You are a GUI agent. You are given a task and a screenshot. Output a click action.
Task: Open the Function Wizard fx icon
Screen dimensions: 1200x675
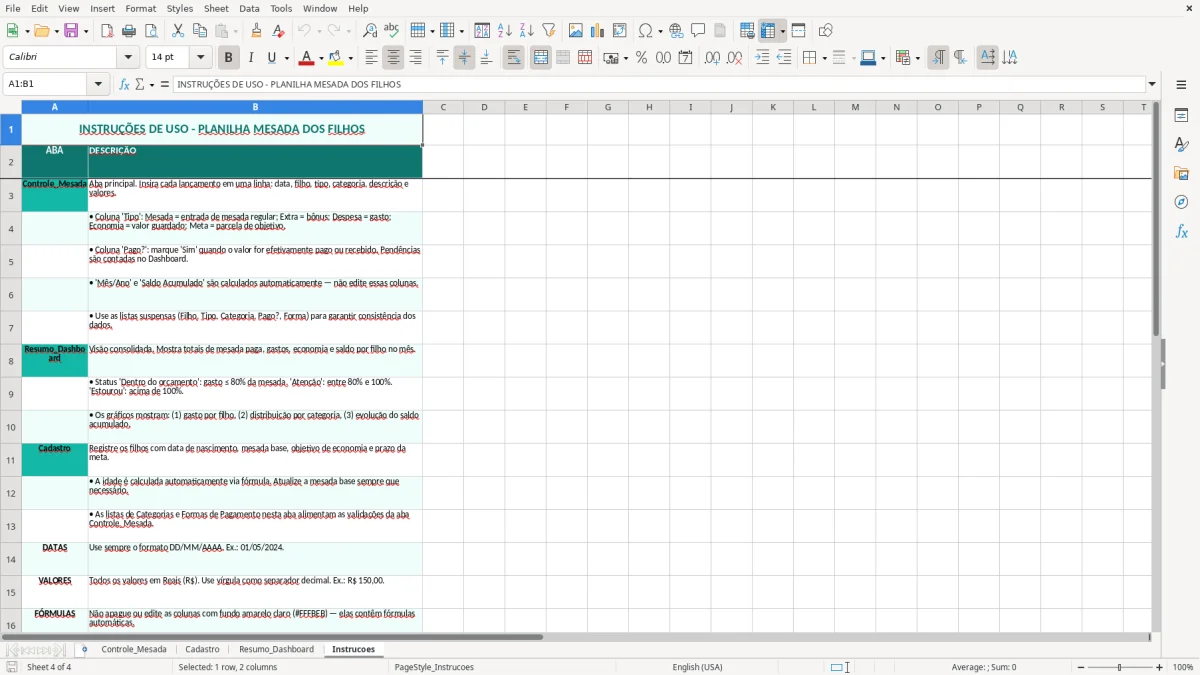click(x=125, y=84)
